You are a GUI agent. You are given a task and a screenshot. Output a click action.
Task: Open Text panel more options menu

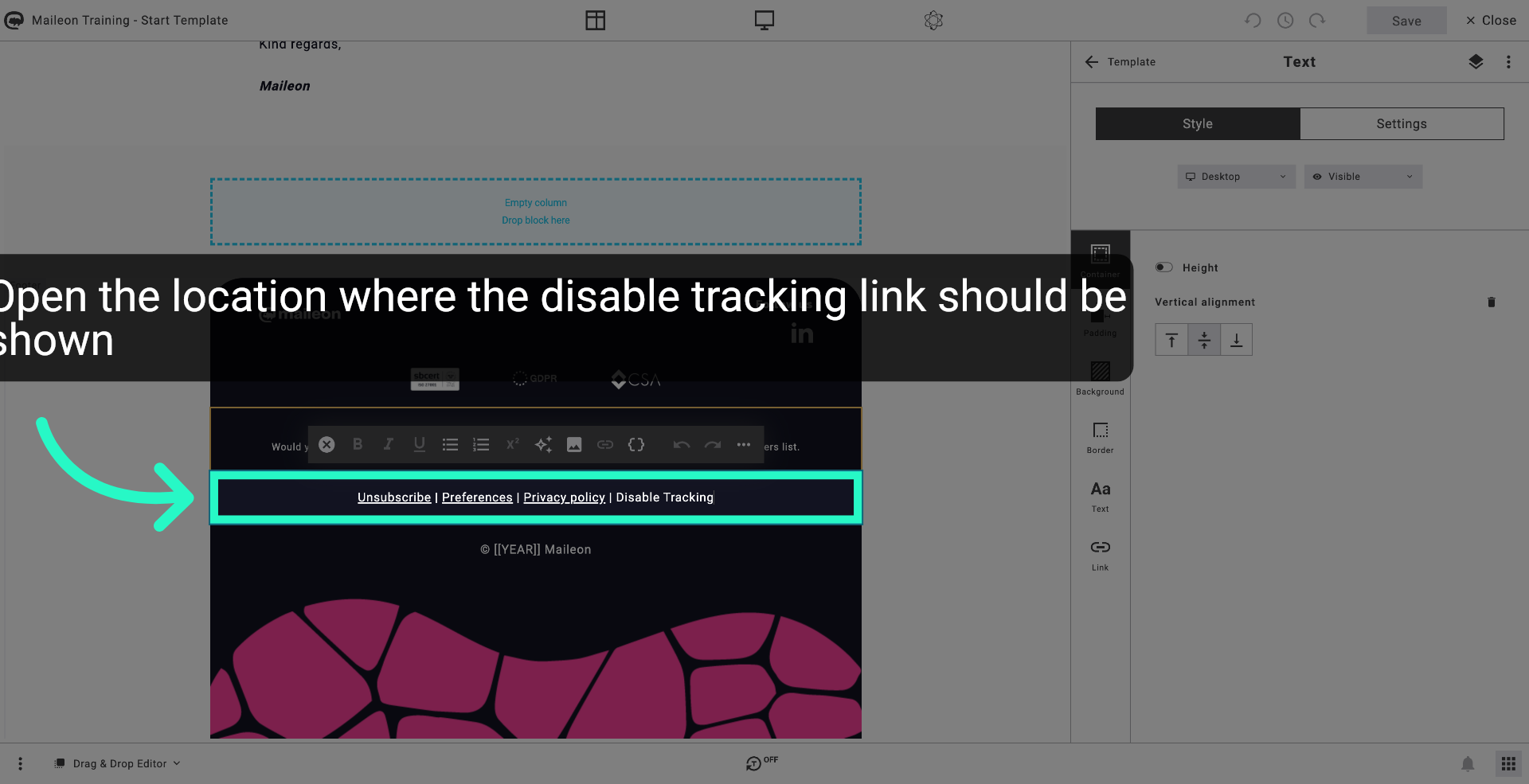point(1508,62)
